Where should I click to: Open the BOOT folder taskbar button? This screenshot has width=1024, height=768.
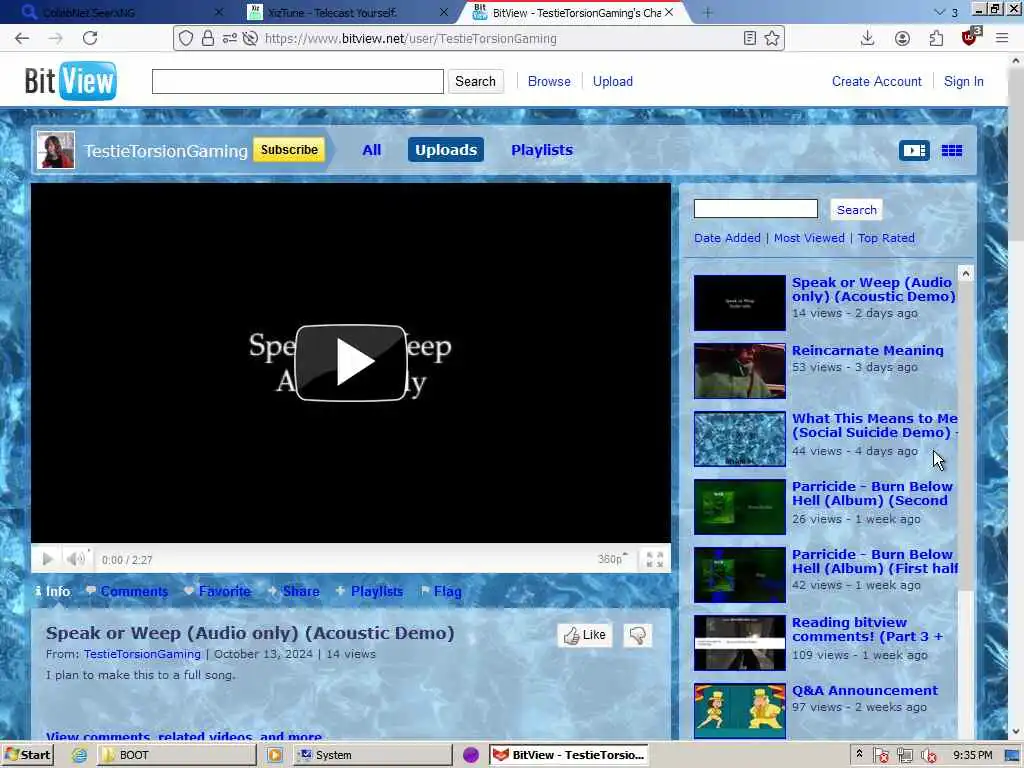point(176,755)
